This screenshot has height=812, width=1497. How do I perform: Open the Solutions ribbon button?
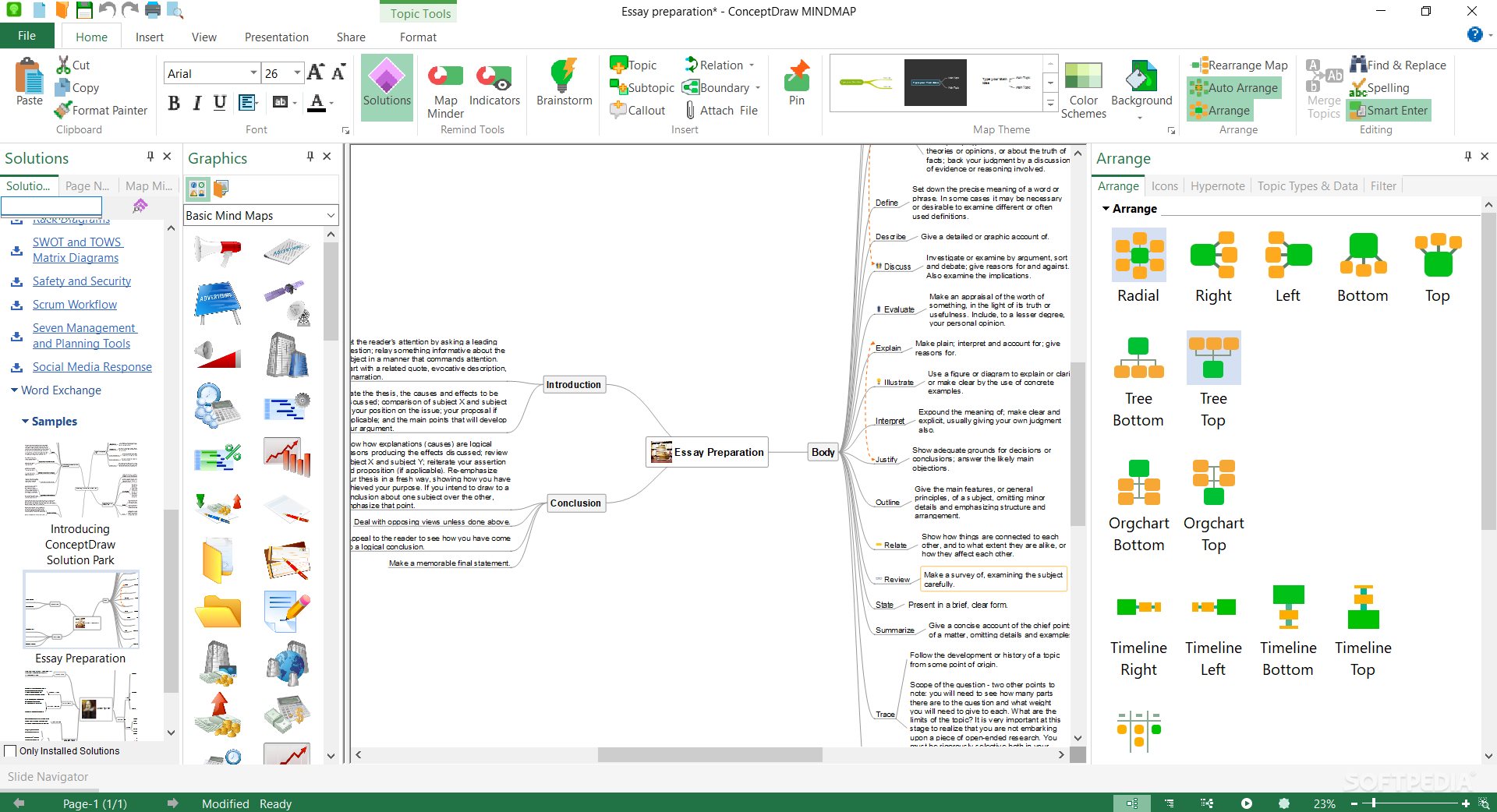pyautogui.click(x=387, y=86)
